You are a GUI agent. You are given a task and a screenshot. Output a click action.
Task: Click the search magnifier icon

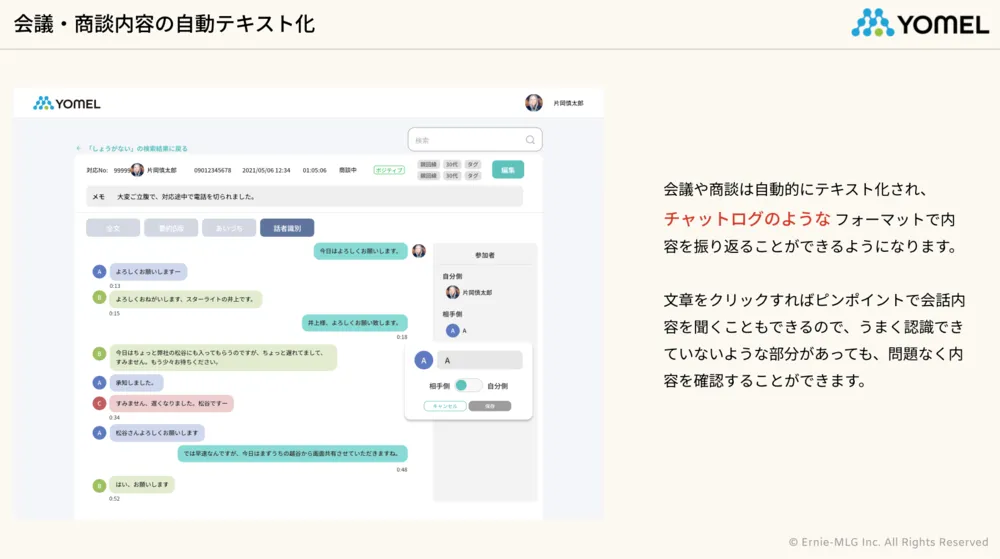(x=530, y=140)
